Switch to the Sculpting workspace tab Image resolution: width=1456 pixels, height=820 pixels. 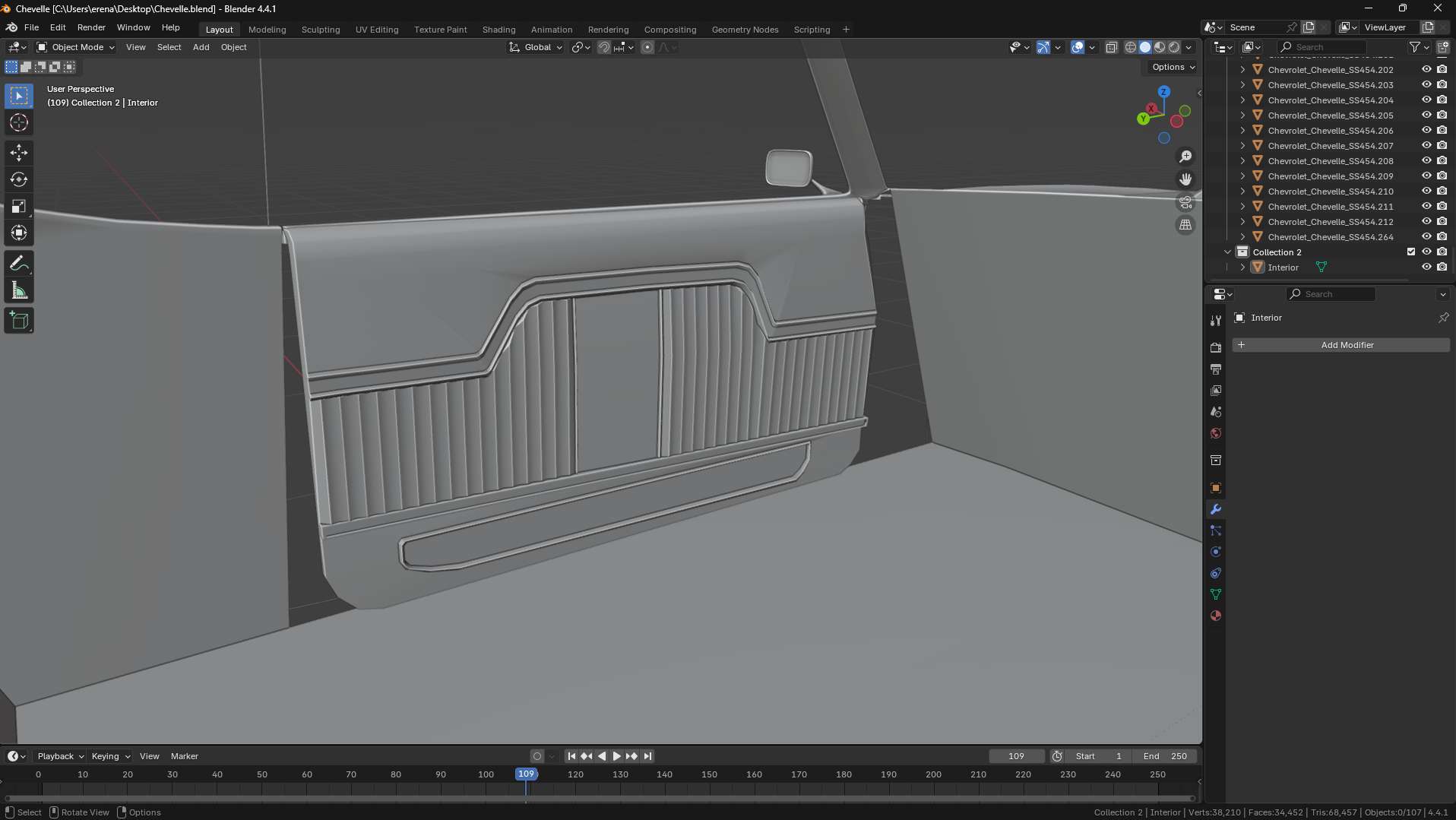coord(320,30)
